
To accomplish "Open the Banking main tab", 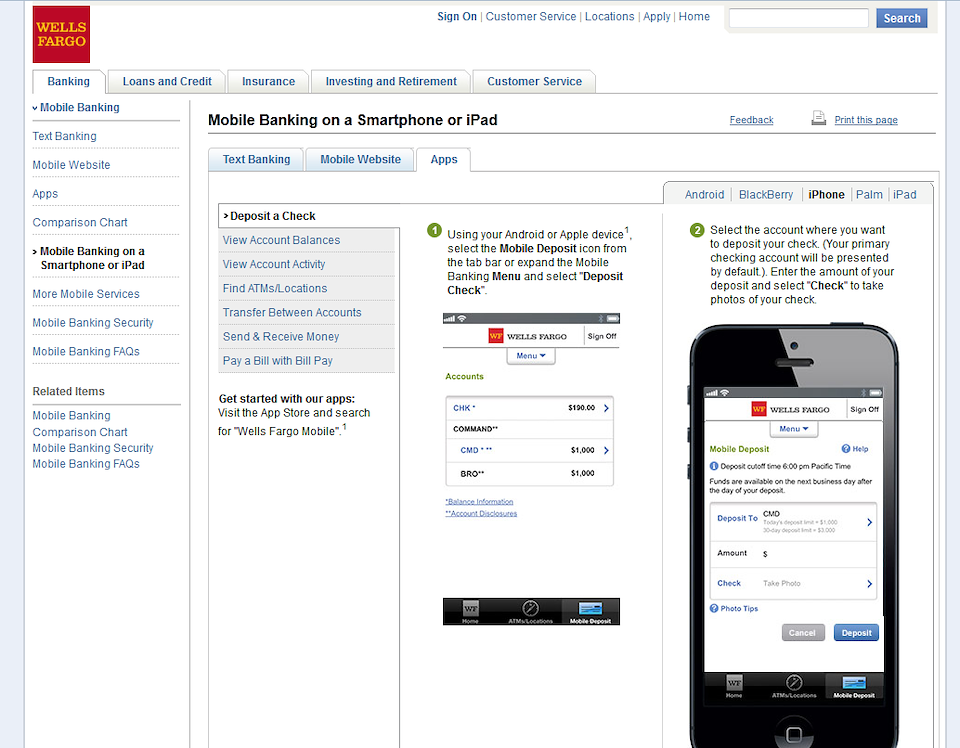I will (69, 81).
